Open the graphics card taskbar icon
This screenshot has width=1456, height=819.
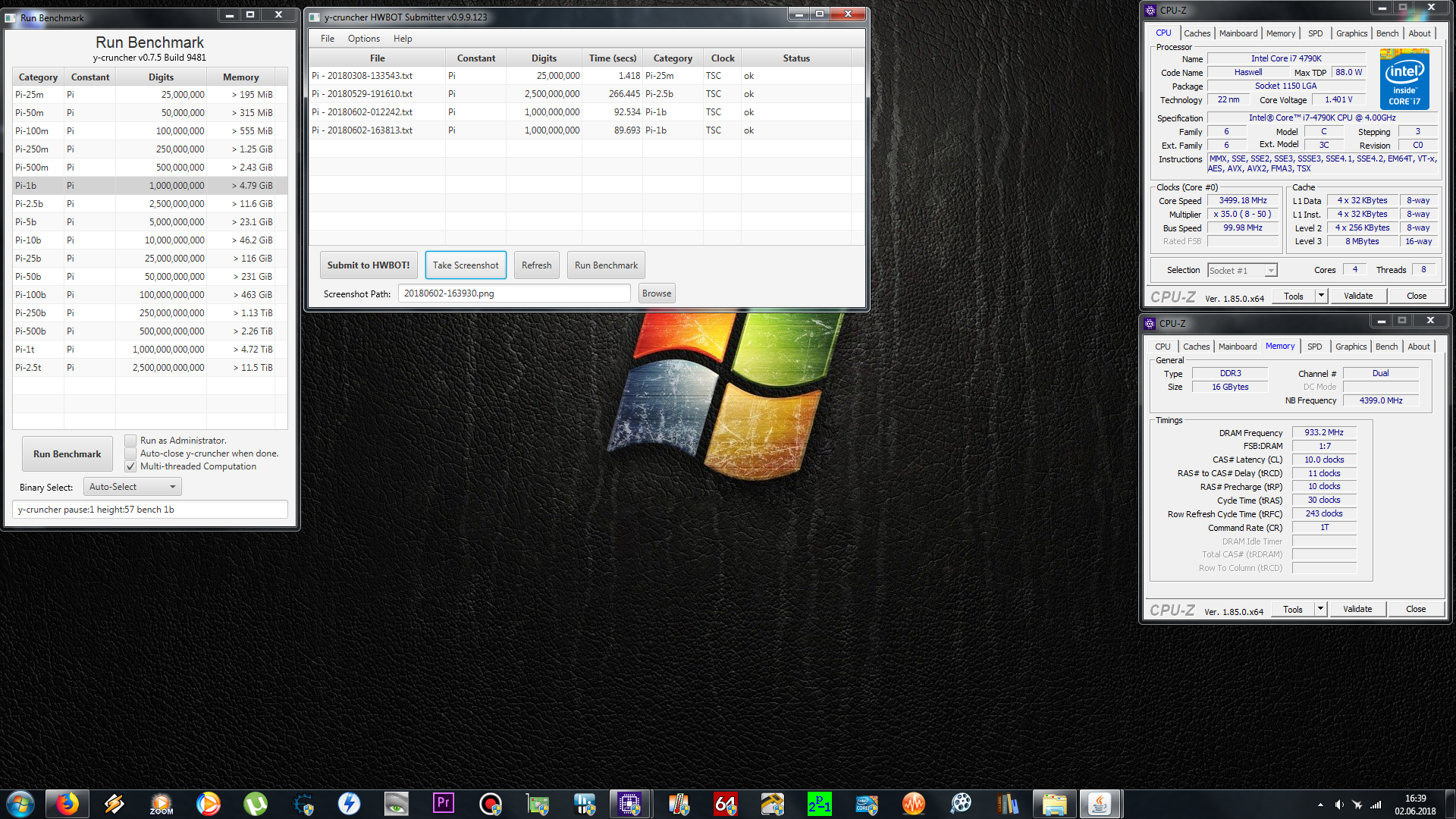click(x=538, y=804)
